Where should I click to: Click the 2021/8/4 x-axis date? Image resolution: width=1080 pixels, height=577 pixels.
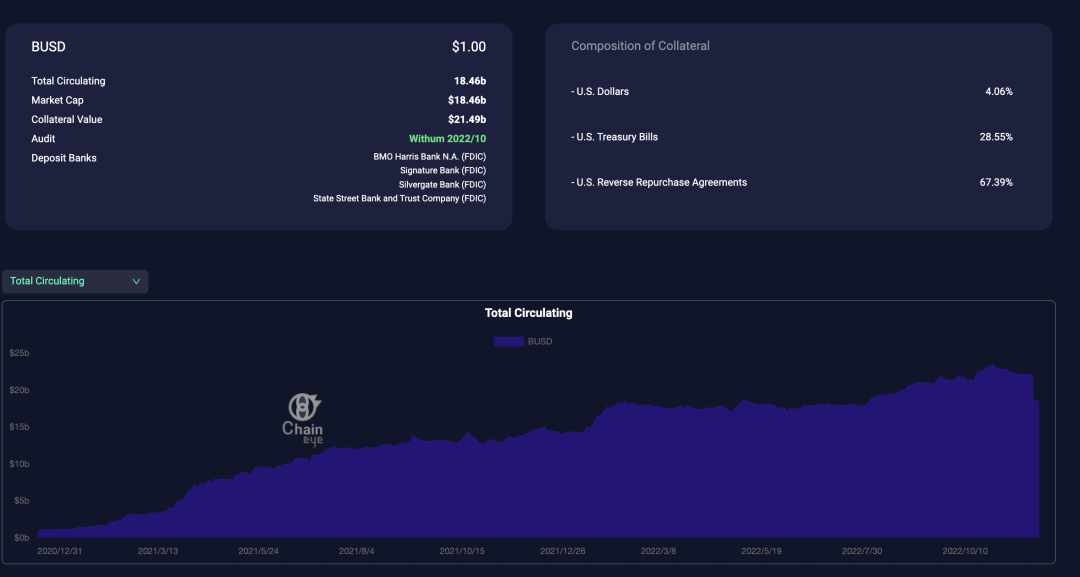357,551
